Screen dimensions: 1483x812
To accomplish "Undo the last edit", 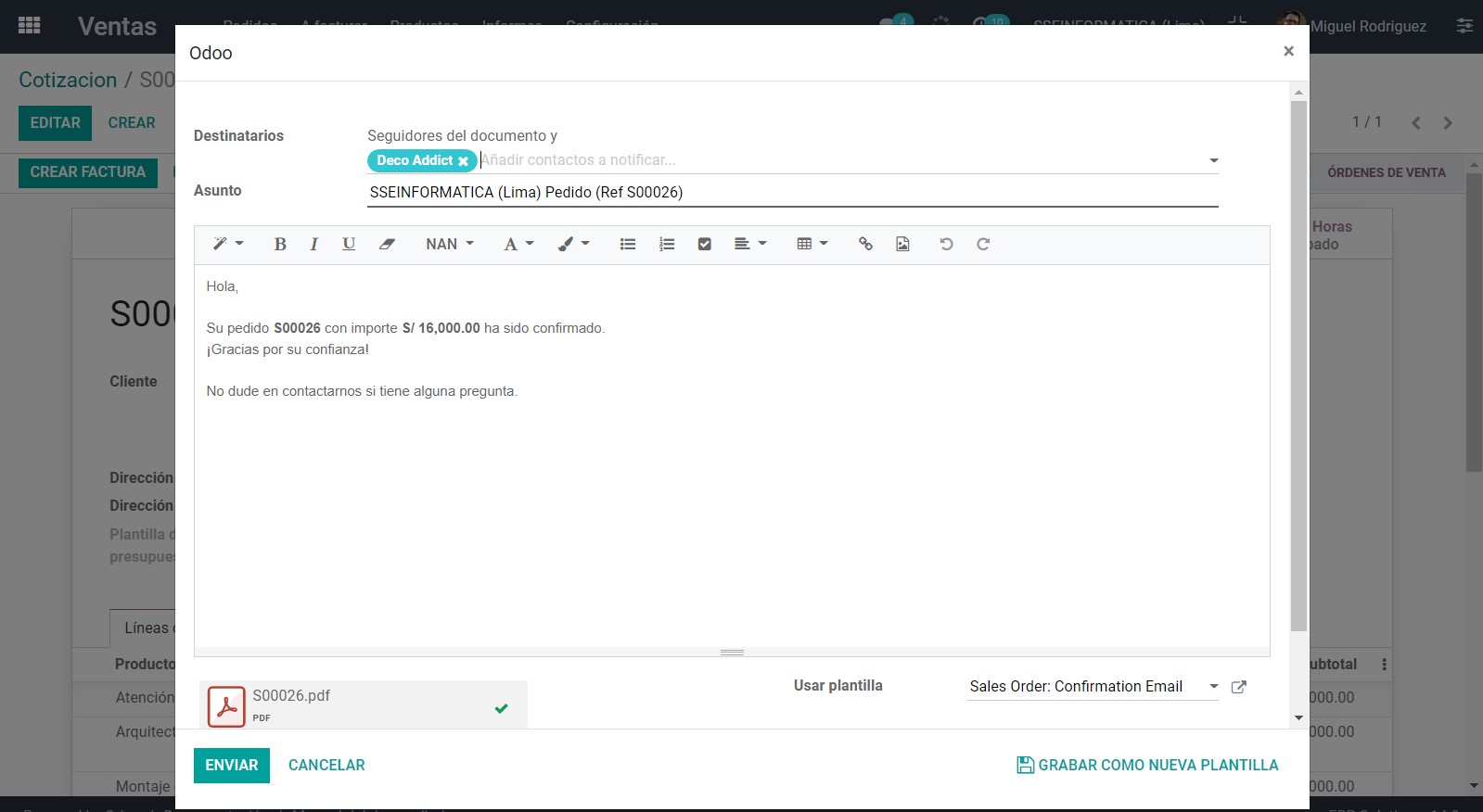I will coord(946,244).
